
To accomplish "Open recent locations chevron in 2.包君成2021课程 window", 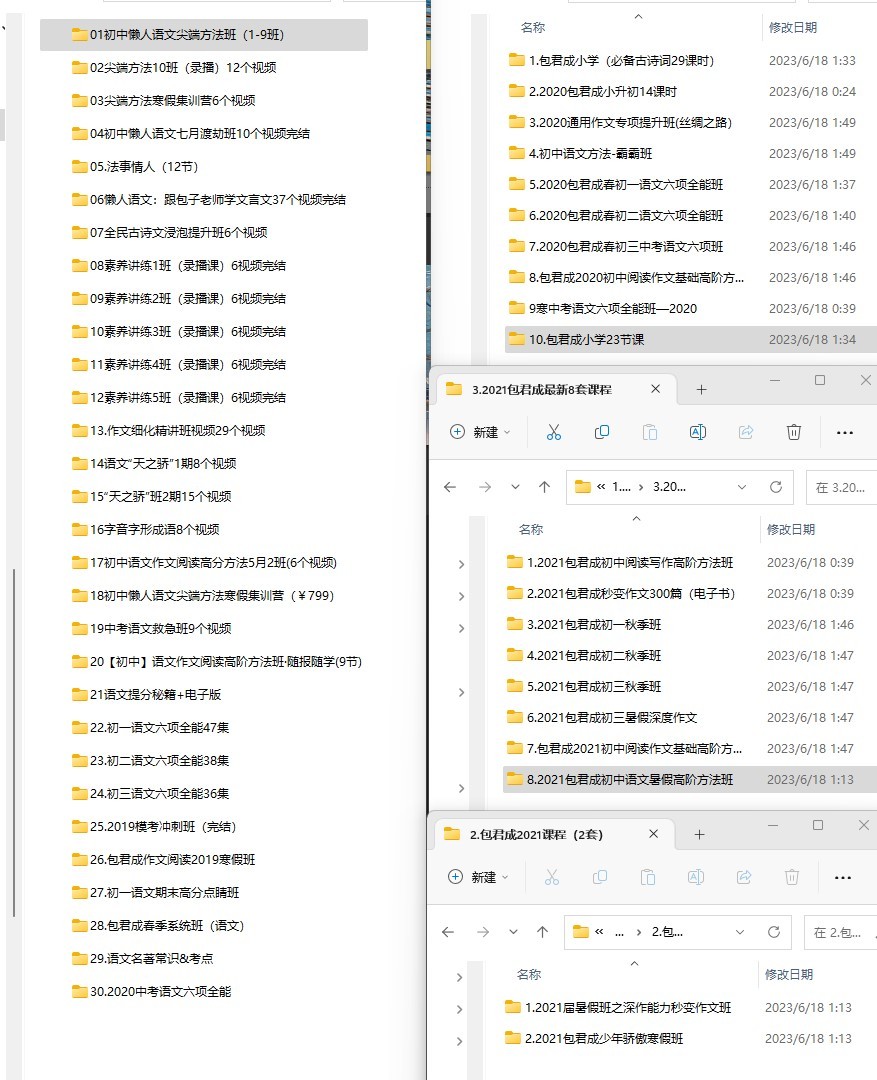I will click(x=513, y=932).
